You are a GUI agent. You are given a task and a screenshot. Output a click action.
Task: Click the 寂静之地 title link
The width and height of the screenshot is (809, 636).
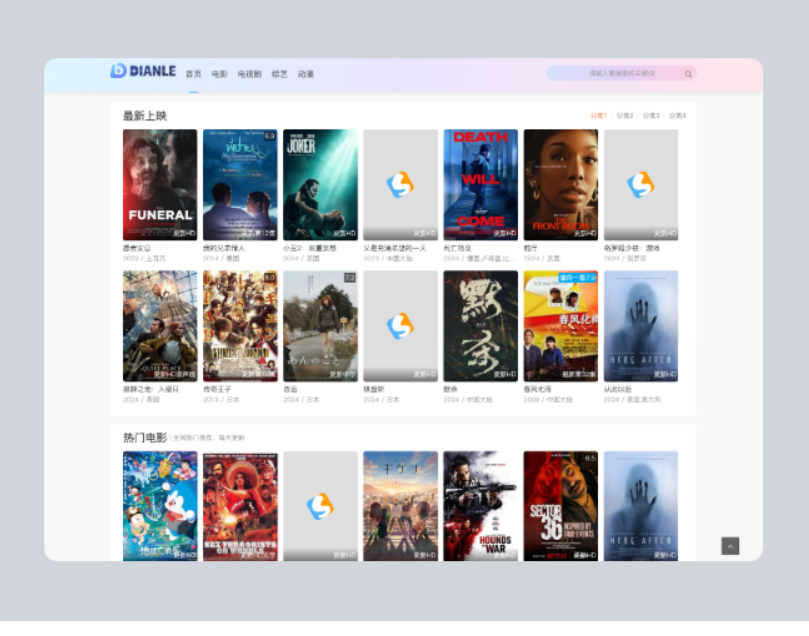[151, 389]
